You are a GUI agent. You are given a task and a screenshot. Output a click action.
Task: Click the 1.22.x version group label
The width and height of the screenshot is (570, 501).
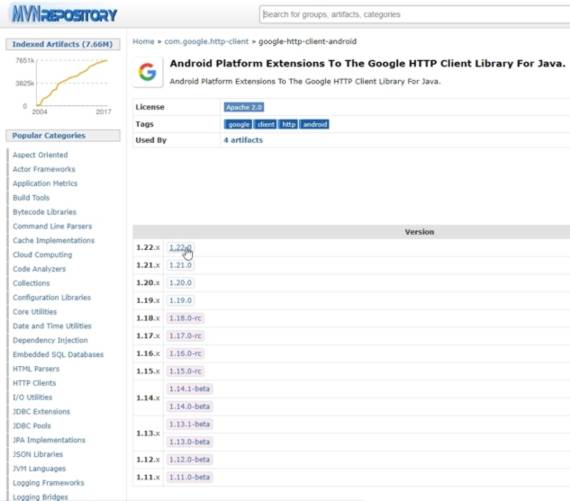pos(148,248)
